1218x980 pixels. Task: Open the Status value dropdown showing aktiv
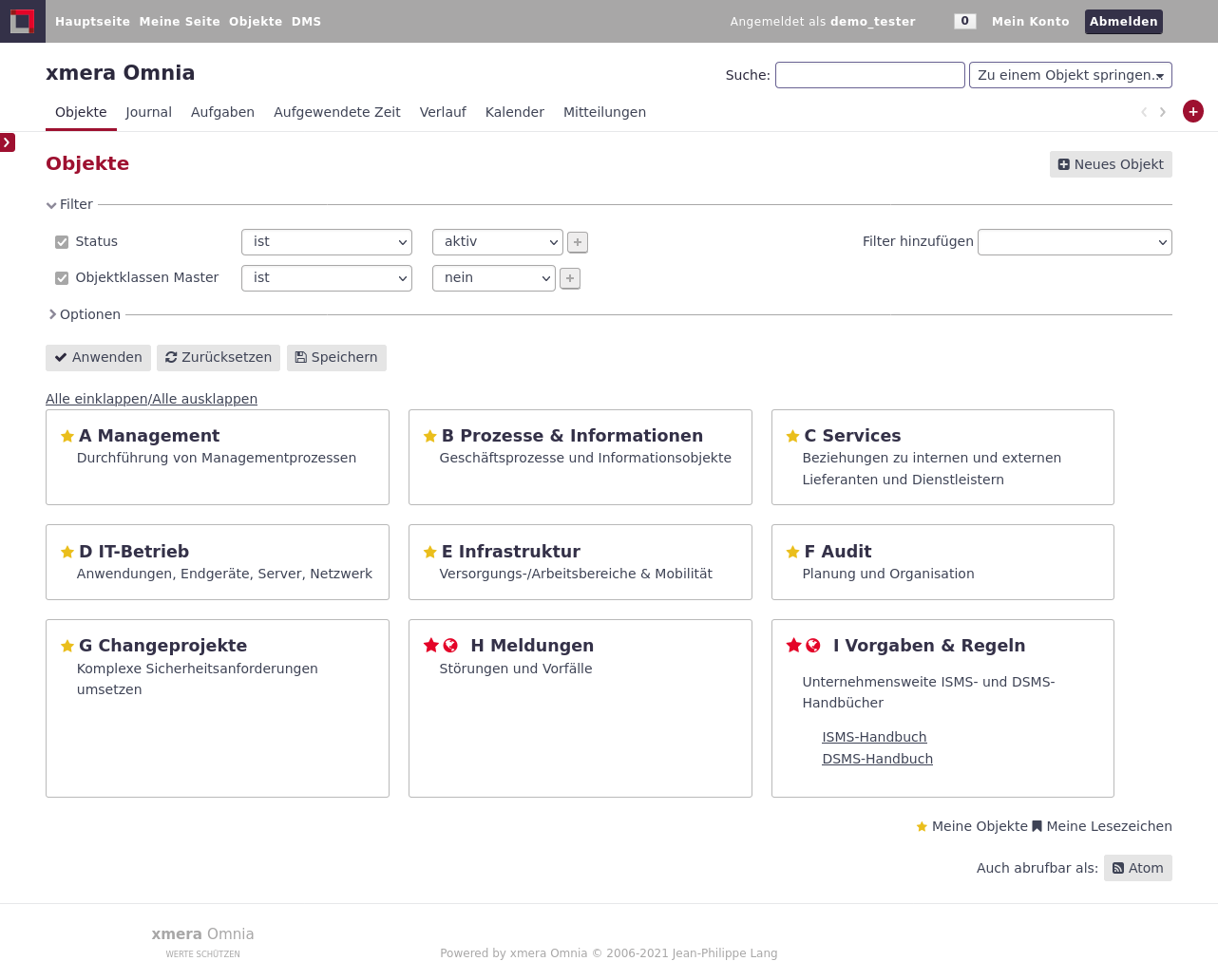point(498,242)
